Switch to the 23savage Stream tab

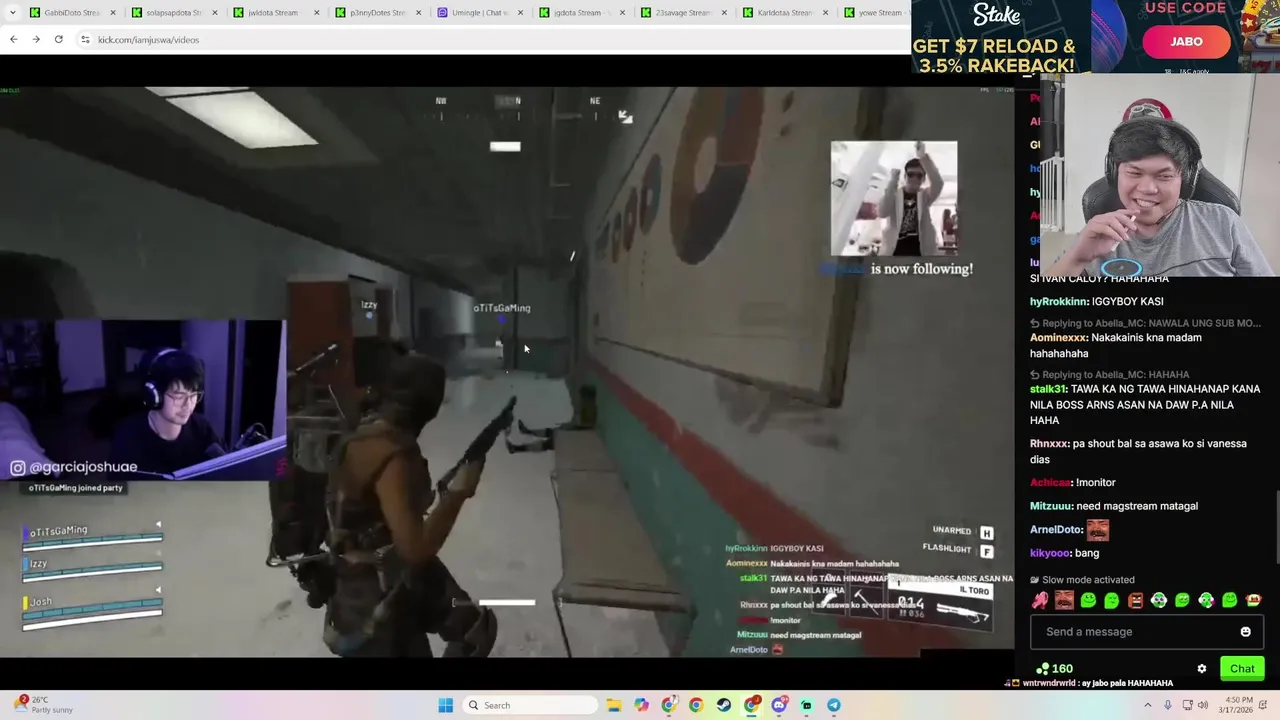pos(682,12)
